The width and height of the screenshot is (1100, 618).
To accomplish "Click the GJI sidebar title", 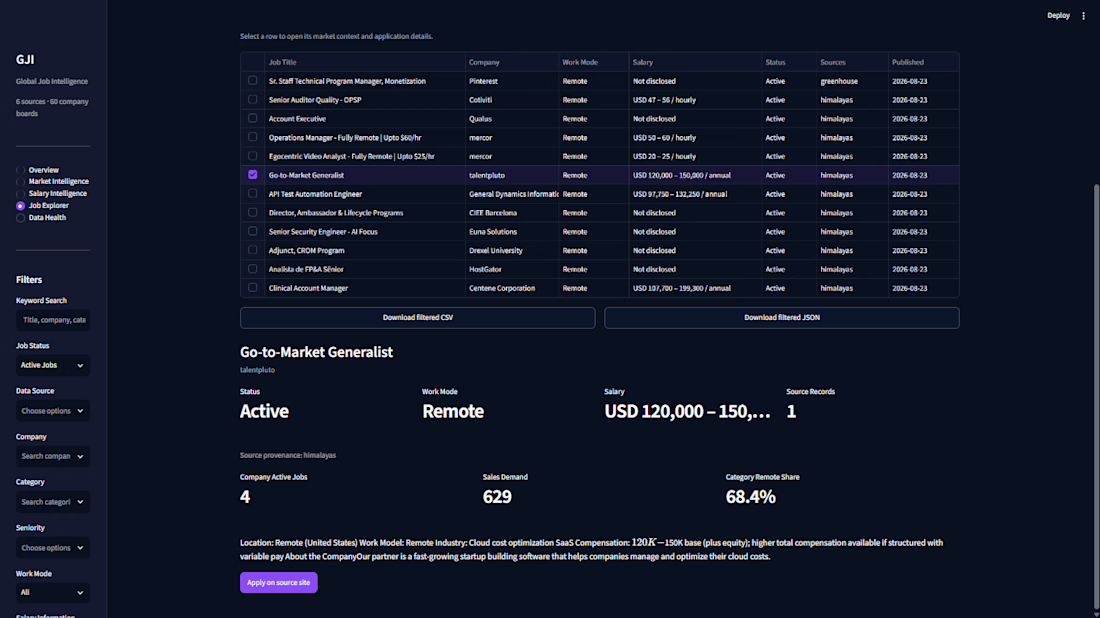I will click(x=25, y=60).
